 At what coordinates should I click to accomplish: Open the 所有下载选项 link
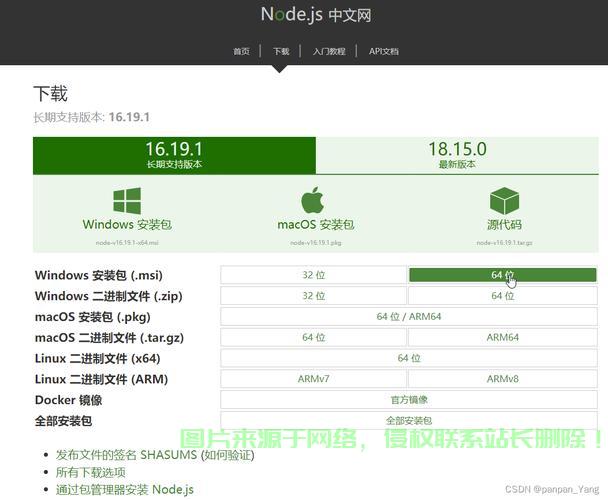pyautogui.click(x=90, y=472)
